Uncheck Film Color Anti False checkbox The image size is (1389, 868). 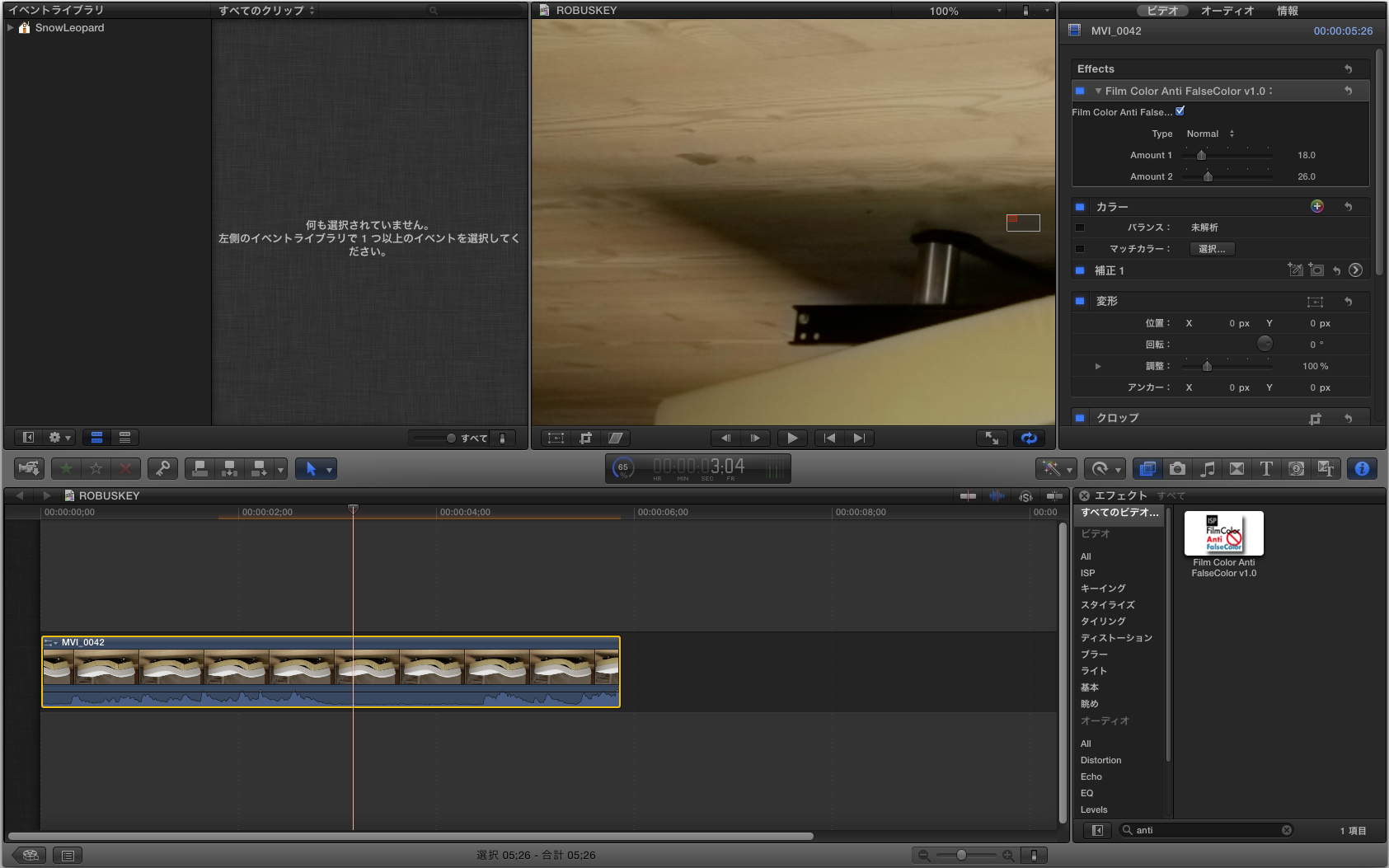coord(1180,111)
